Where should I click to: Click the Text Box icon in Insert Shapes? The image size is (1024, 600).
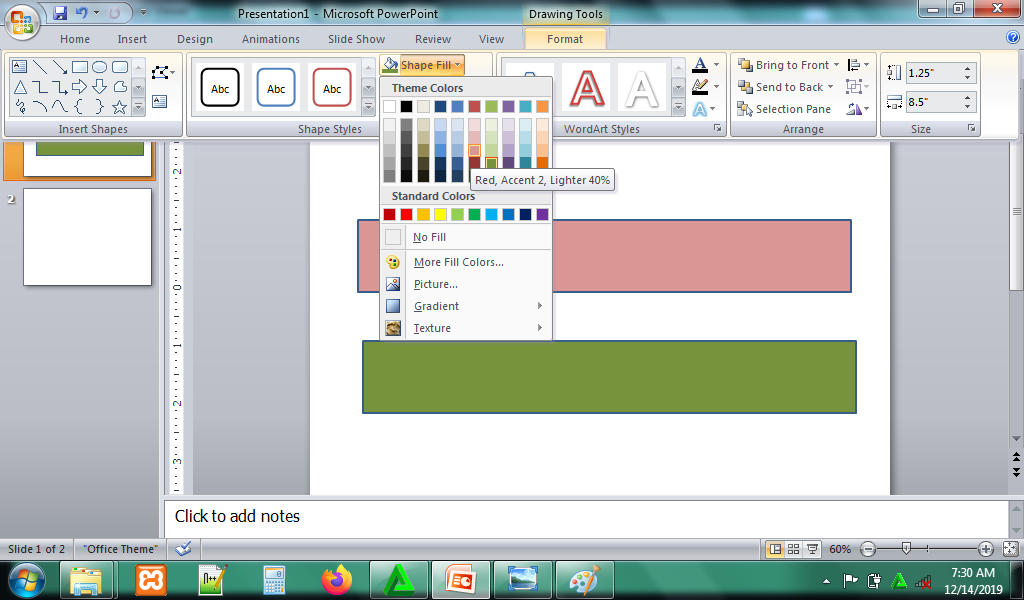(x=160, y=101)
